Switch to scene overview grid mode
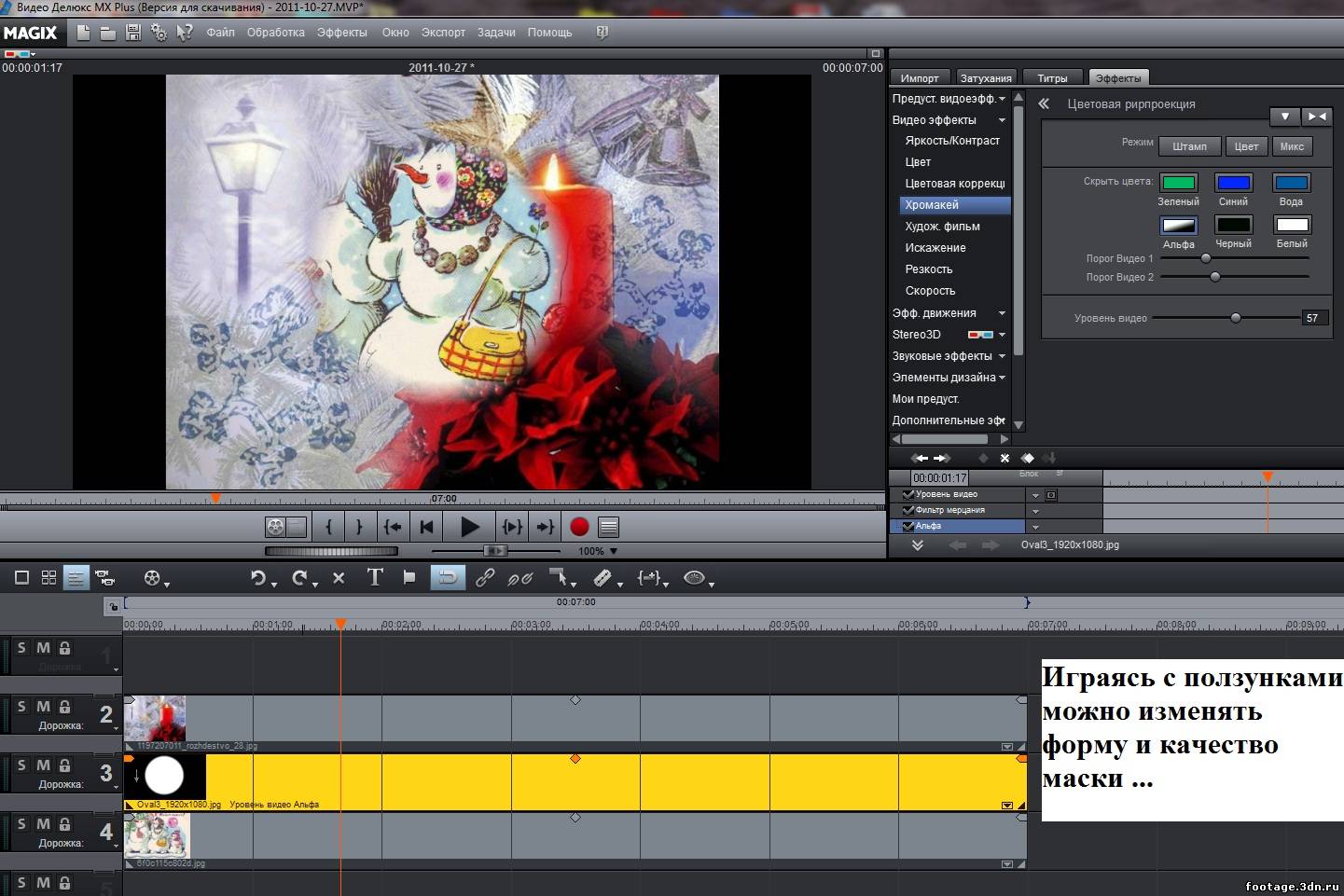 [x=48, y=578]
